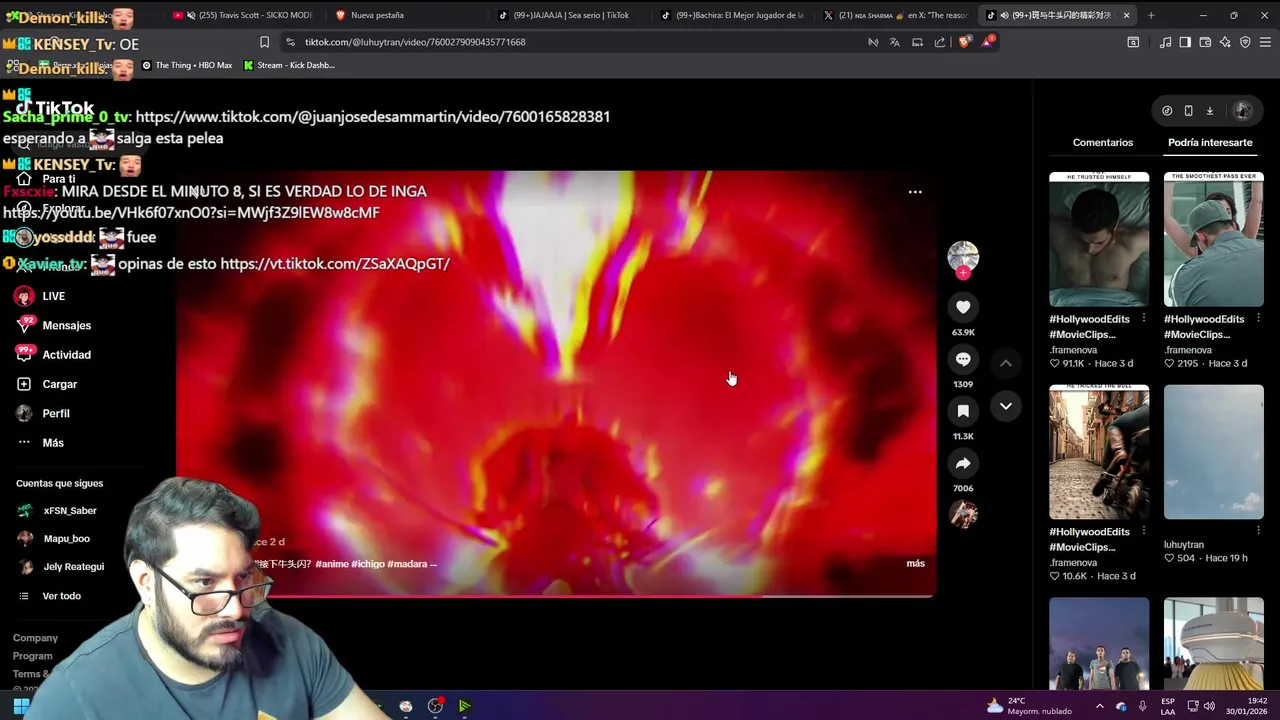The image size is (1280, 720).
Task: Open options for luhuytran's recommended video
Action: tap(1258, 531)
